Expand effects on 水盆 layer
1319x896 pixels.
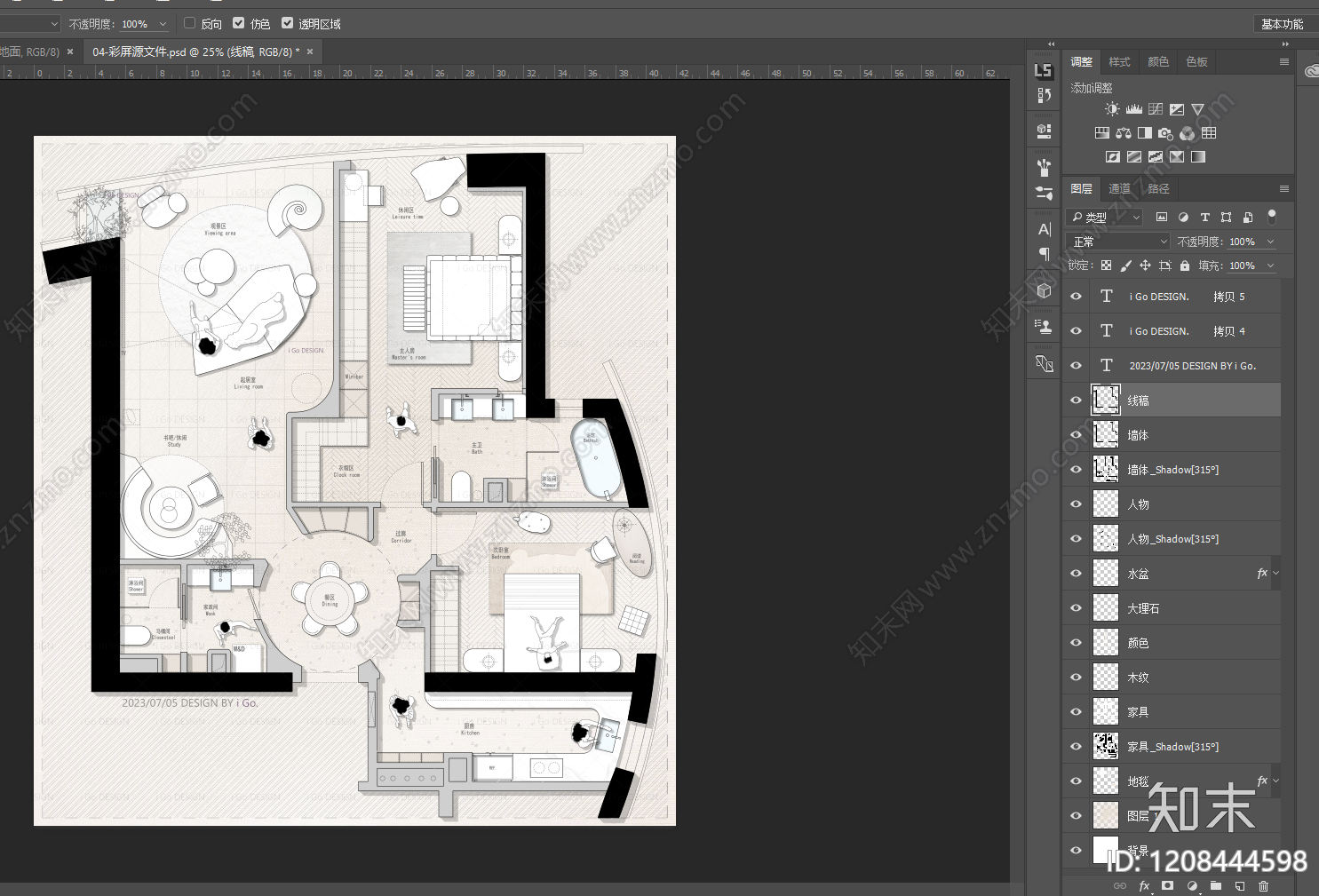(x=1276, y=574)
